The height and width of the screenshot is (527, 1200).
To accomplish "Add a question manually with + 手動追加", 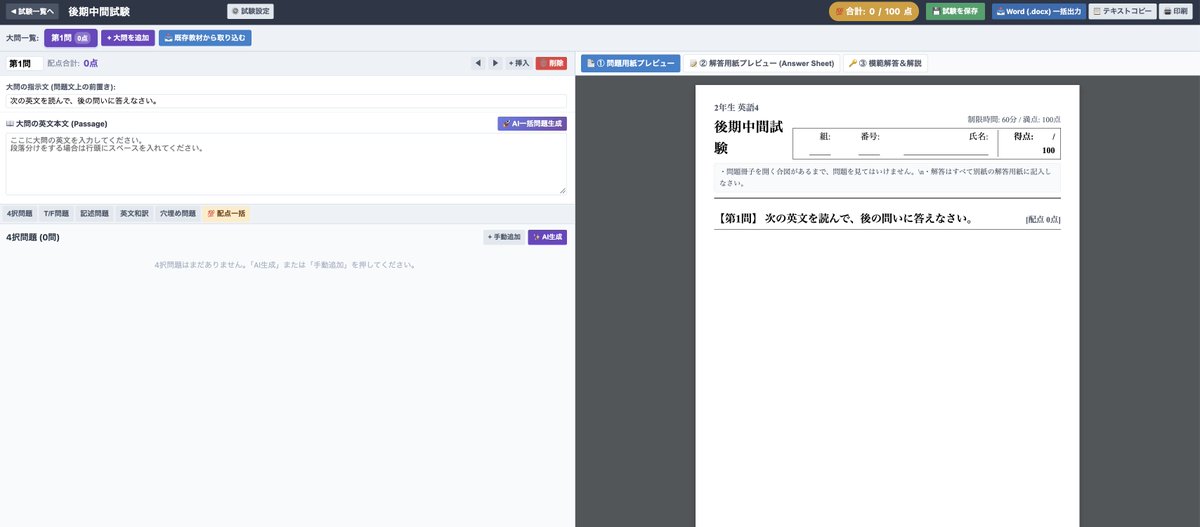I will coord(504,237).
